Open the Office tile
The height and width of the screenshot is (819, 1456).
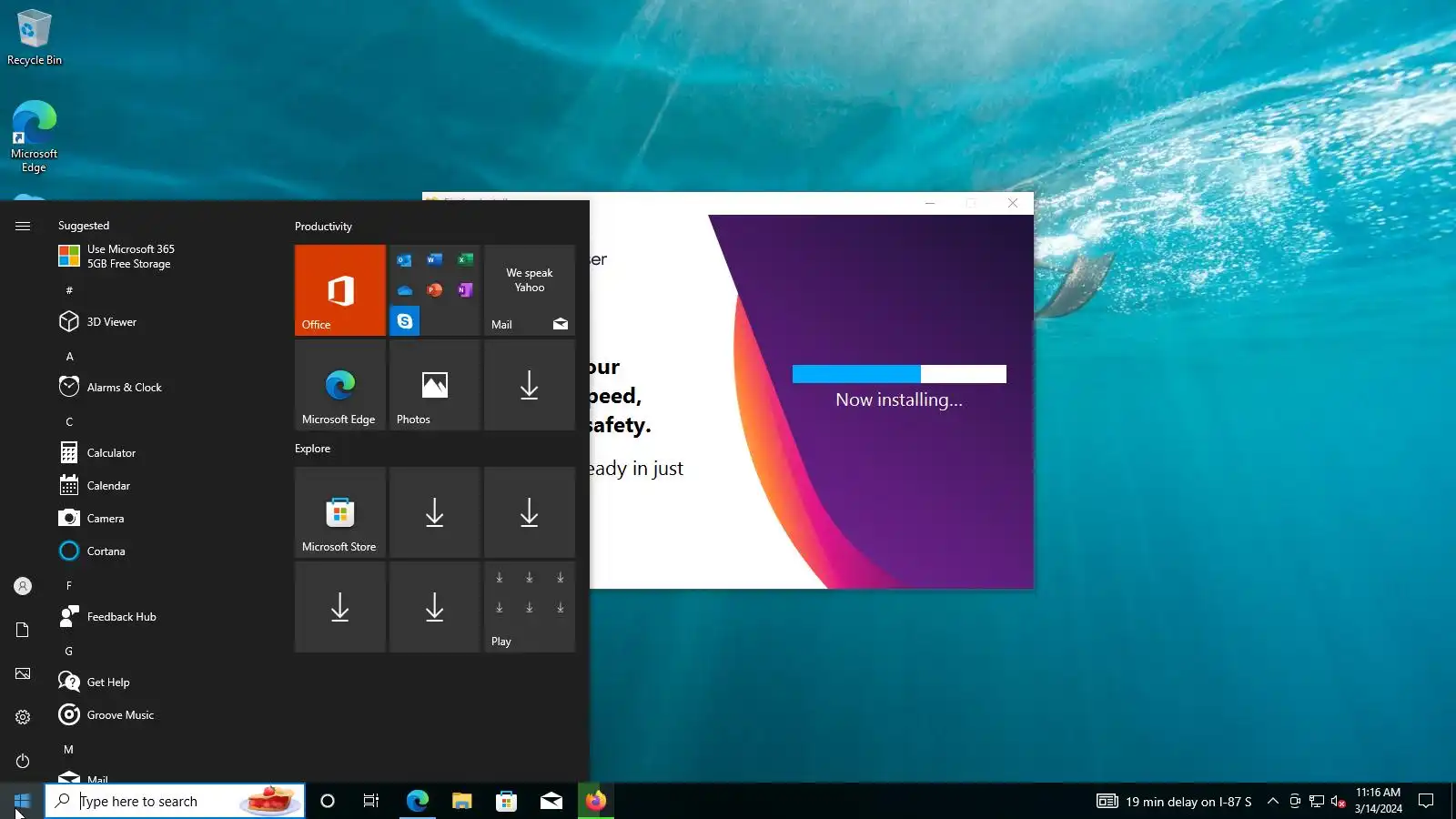tap(339, 290)
